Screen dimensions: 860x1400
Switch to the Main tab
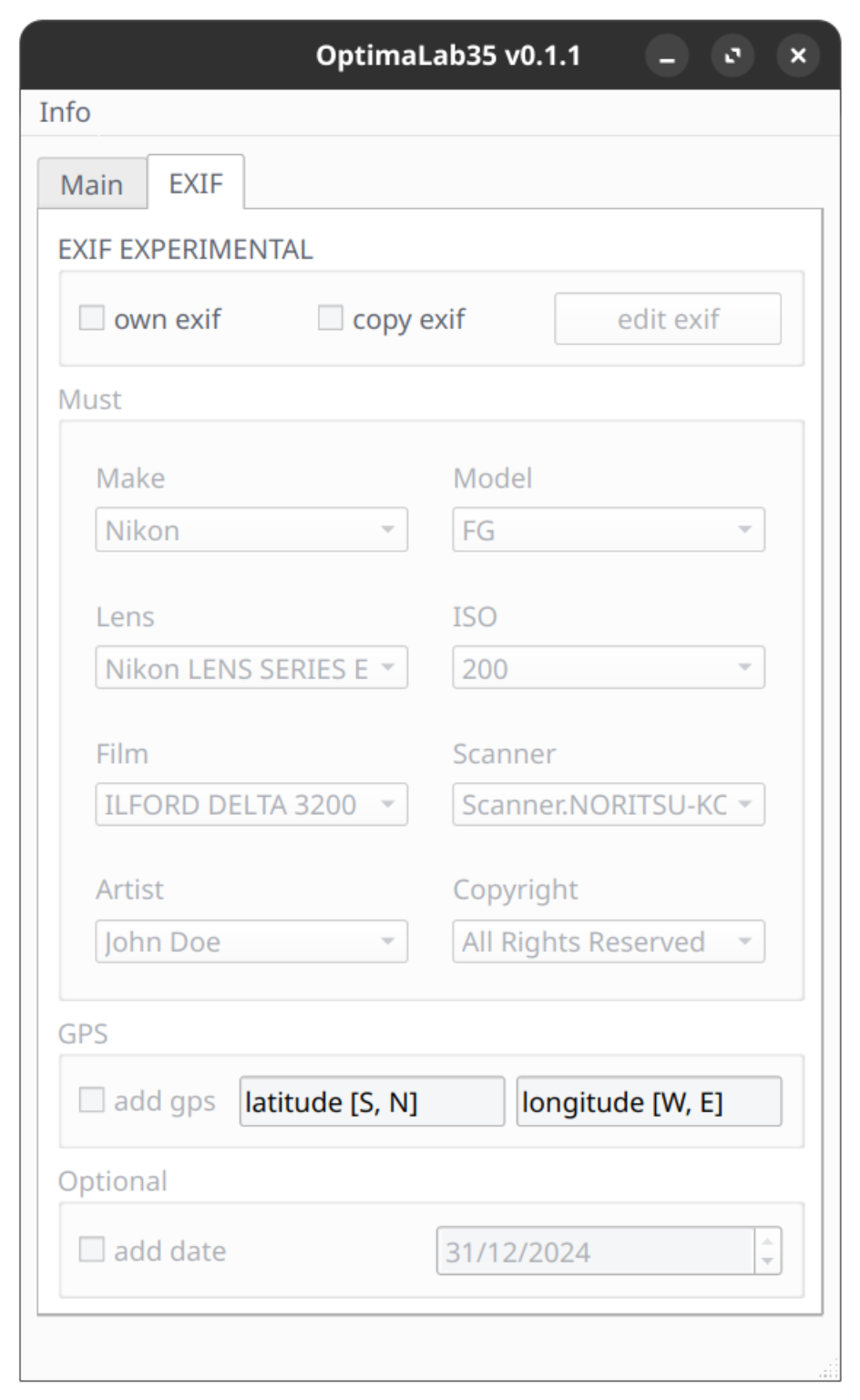92,184
